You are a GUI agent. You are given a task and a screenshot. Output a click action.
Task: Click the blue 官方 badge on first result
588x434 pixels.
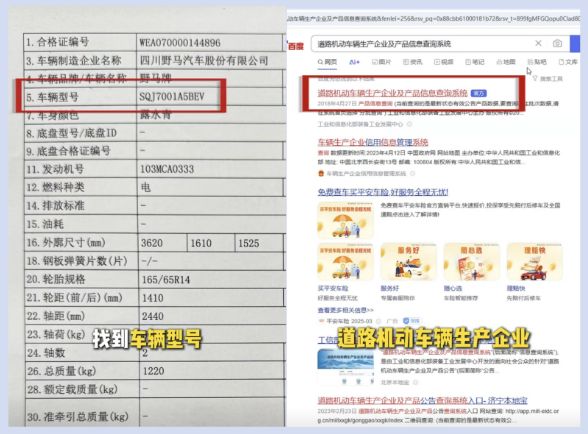pos(478,93)
